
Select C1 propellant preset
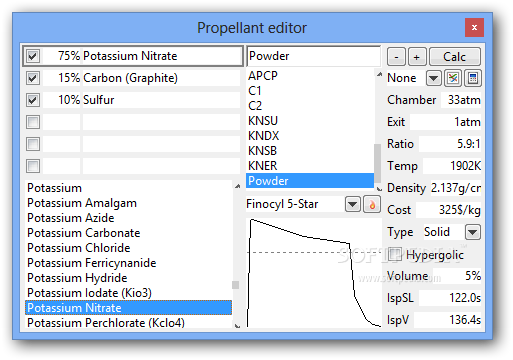[x=310, y=91]
